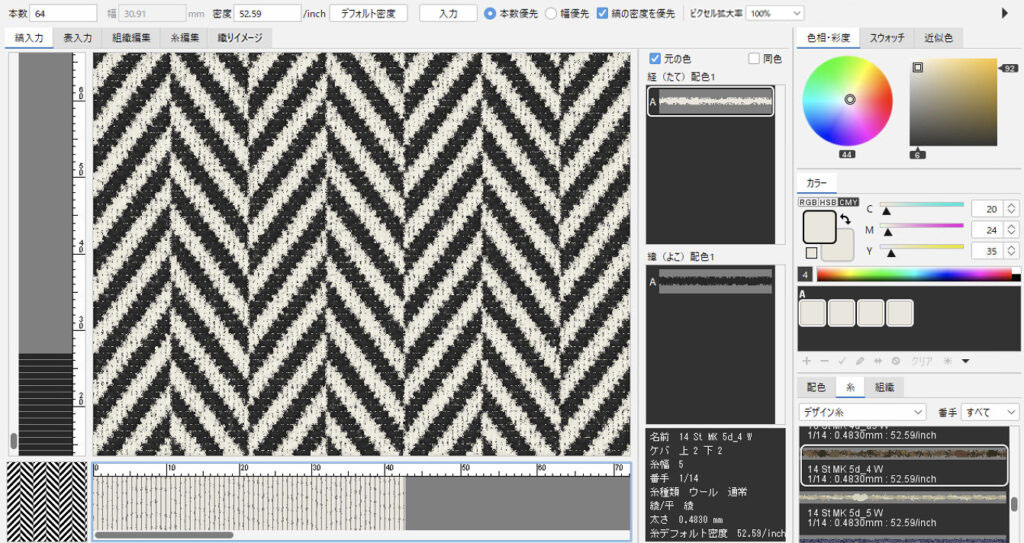Click the pencil edit icon below palette
The height and width of the screenshot is (543, 1024).
point(860,360)
